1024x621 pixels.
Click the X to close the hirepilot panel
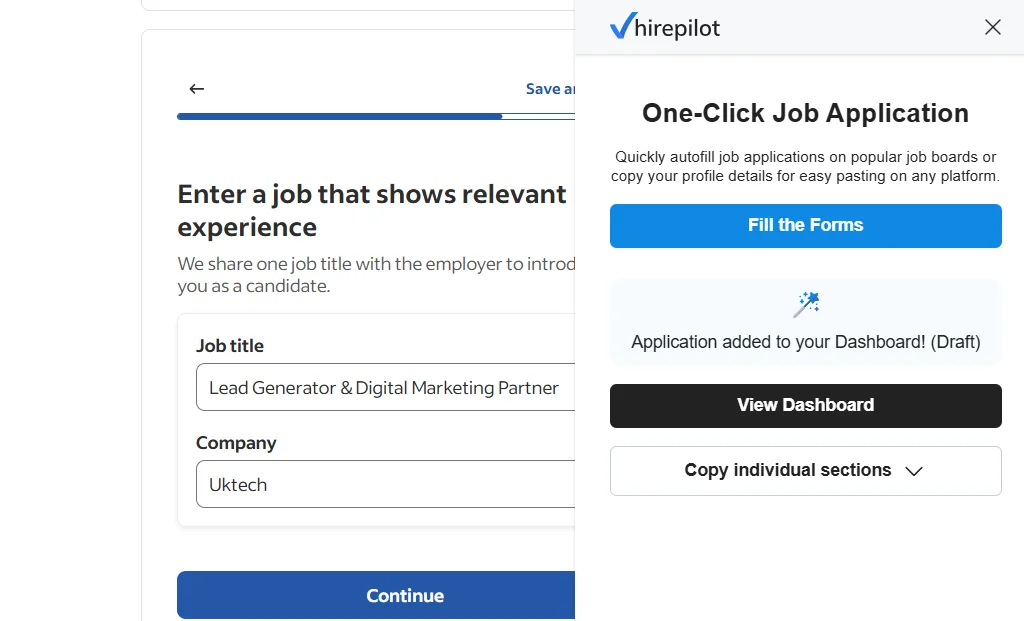(x=992, y=27)
